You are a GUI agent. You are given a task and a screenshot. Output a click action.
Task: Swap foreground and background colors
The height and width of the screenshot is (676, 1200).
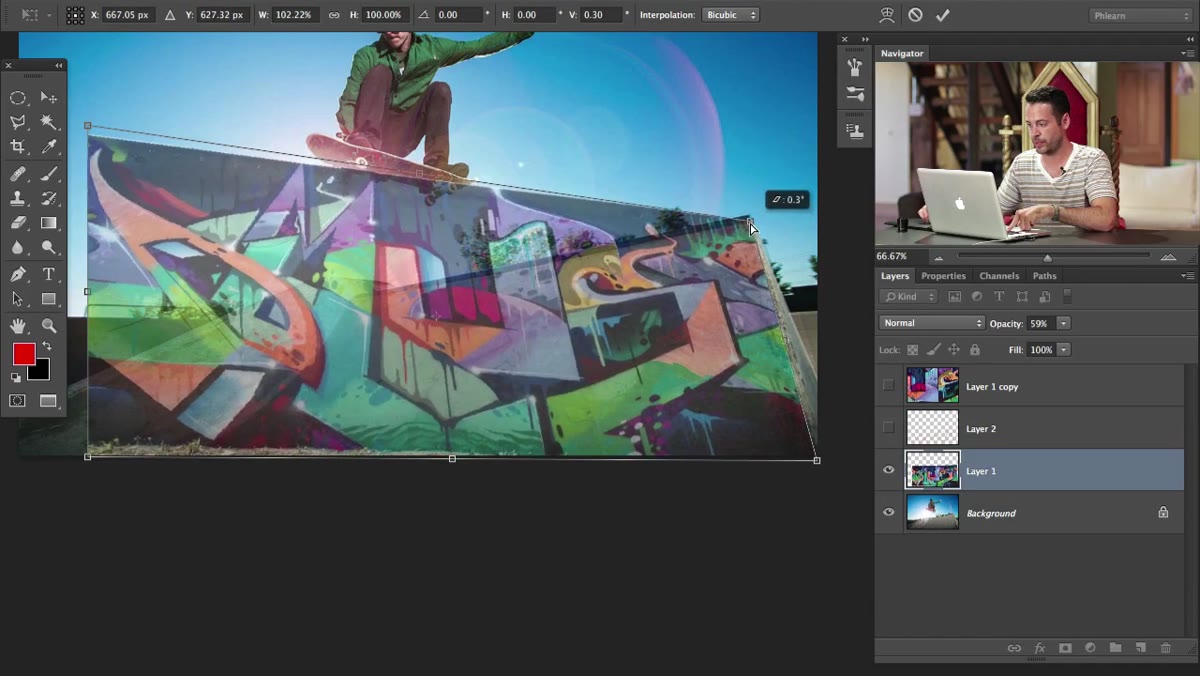coord(46,347)
